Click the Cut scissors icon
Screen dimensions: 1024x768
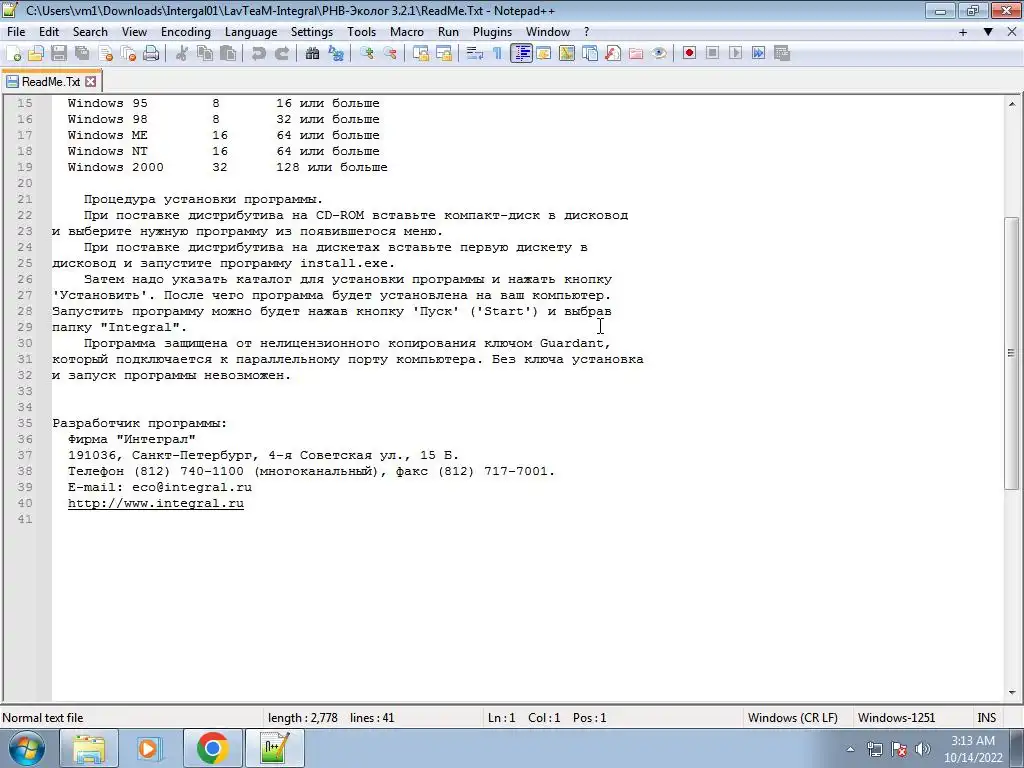pos(182,54)
